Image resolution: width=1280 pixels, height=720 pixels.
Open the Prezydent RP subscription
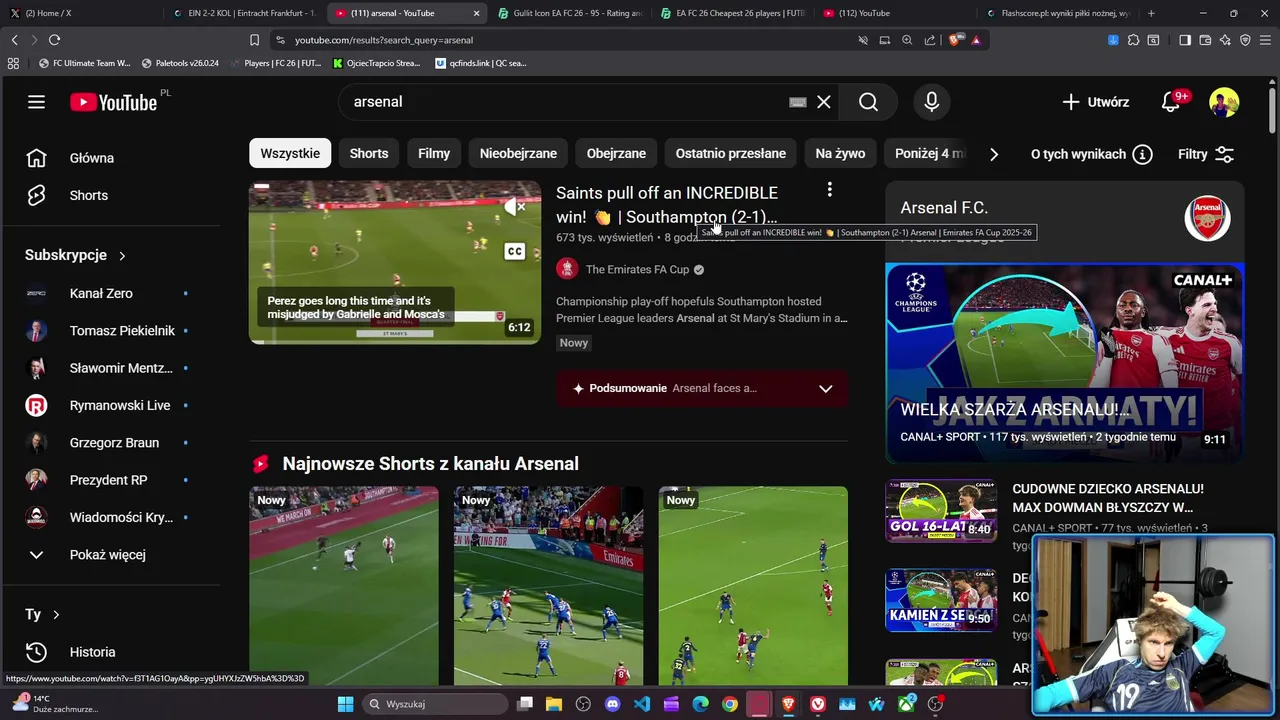110,480
